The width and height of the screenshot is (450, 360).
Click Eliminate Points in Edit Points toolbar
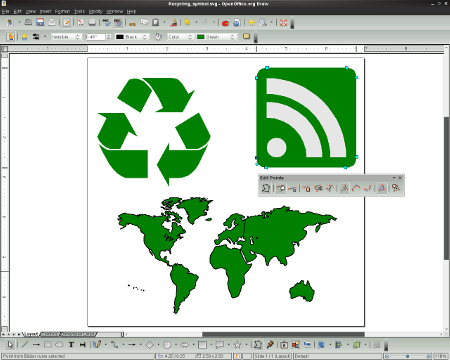click(x=396, y=188)
